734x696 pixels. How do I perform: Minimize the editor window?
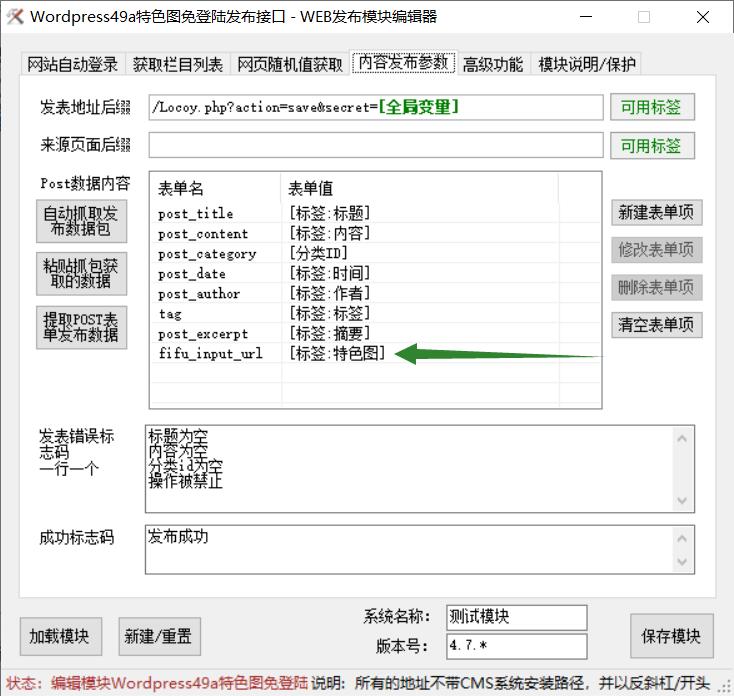[586, 17]
